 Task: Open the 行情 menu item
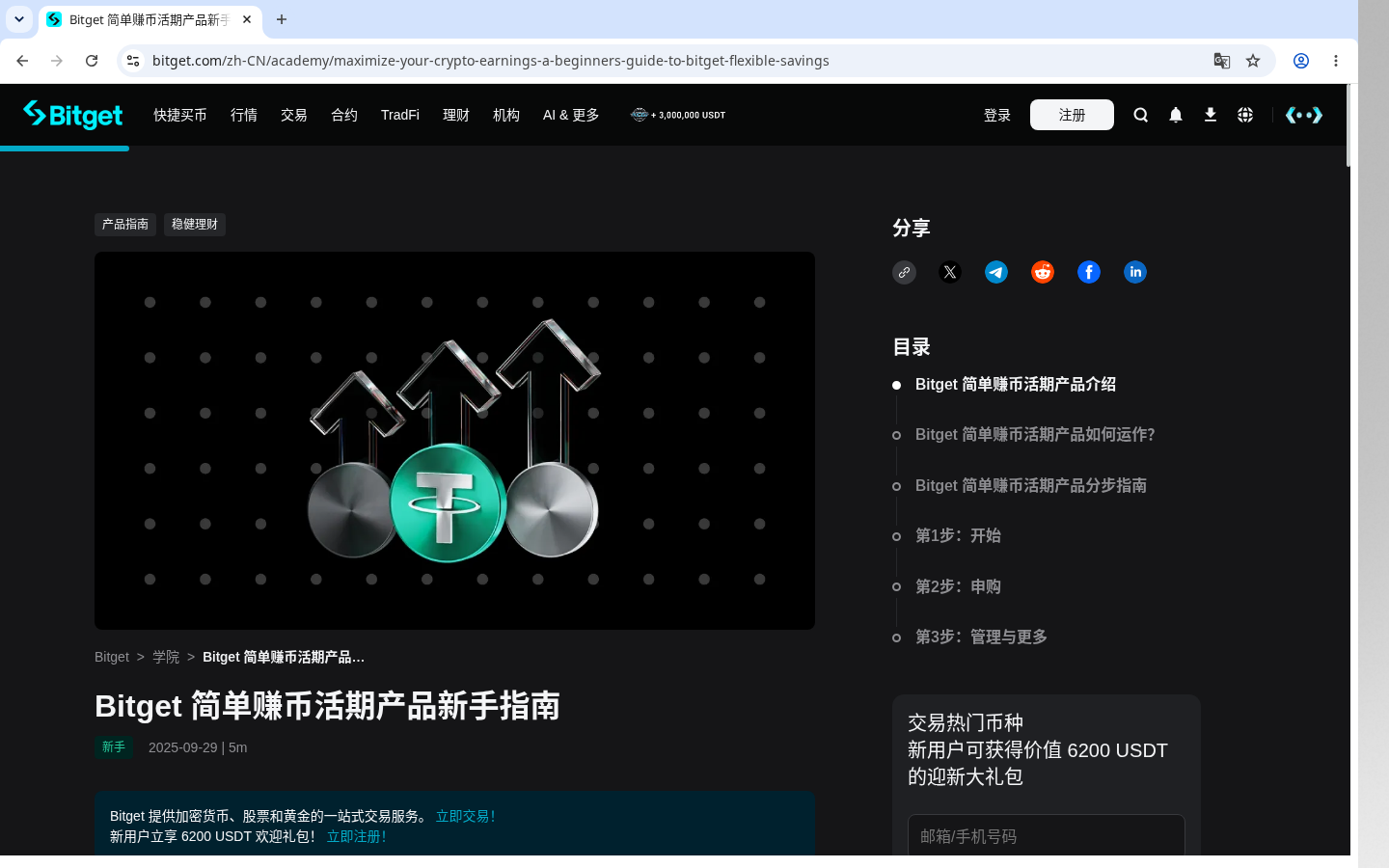pyautogui.click(x=244, y=115)
